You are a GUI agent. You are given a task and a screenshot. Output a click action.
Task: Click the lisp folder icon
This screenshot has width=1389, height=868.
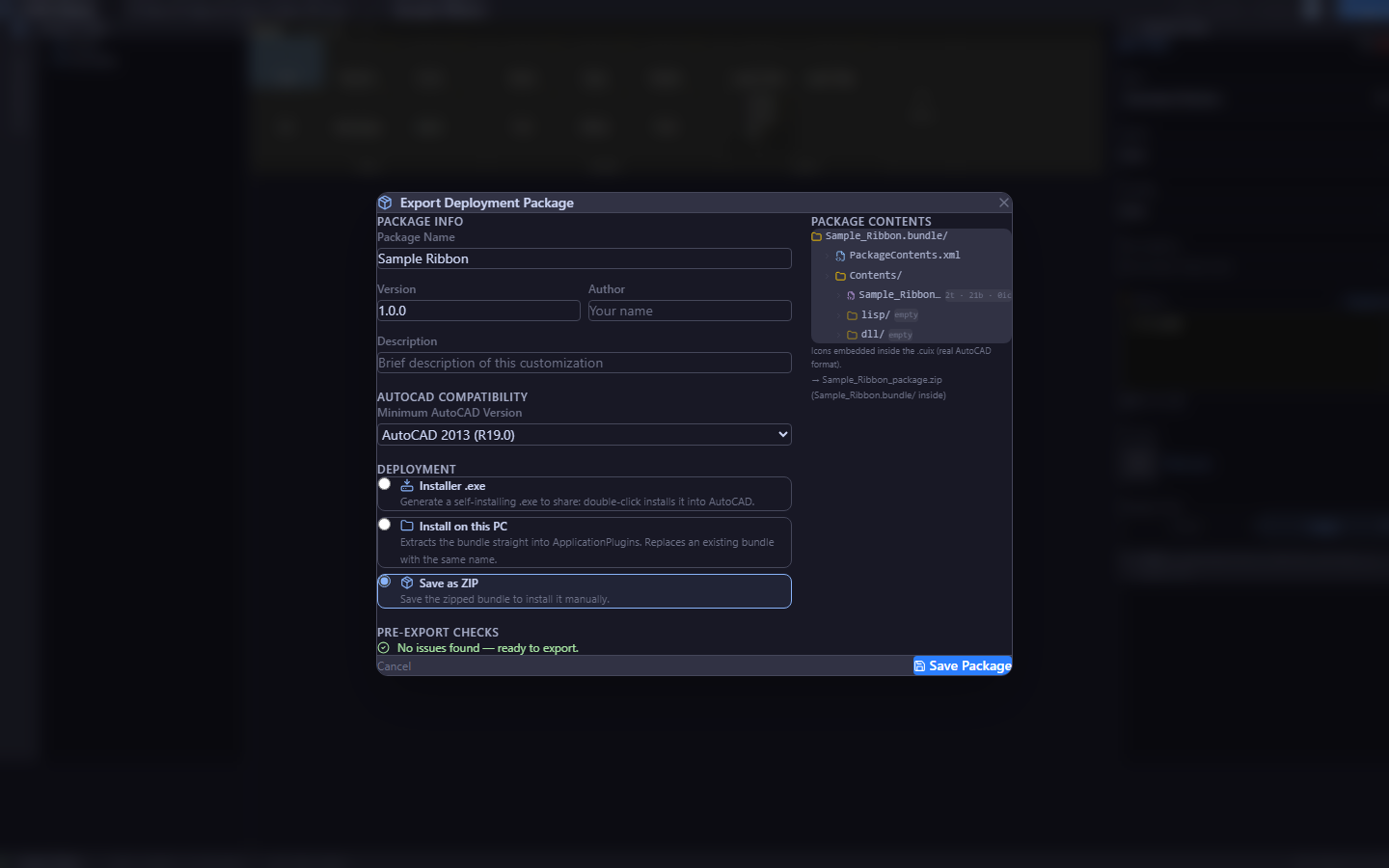[852, 315]
